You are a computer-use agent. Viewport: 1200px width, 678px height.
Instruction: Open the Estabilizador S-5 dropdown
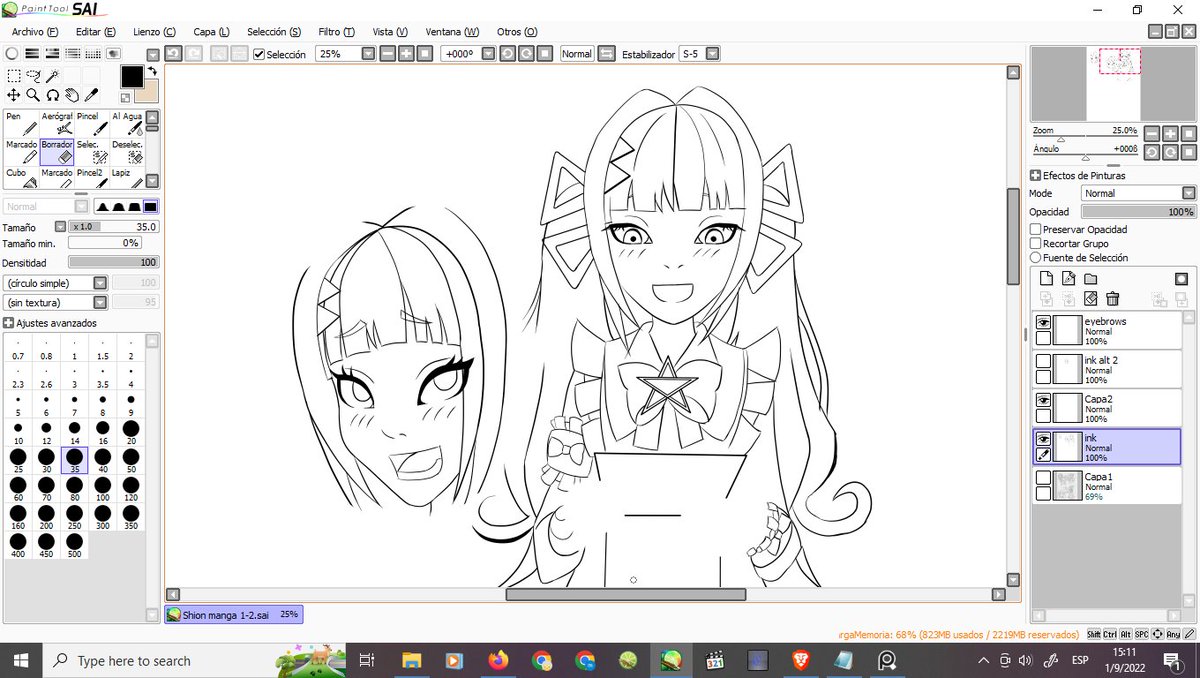click(x=712, y=54)
